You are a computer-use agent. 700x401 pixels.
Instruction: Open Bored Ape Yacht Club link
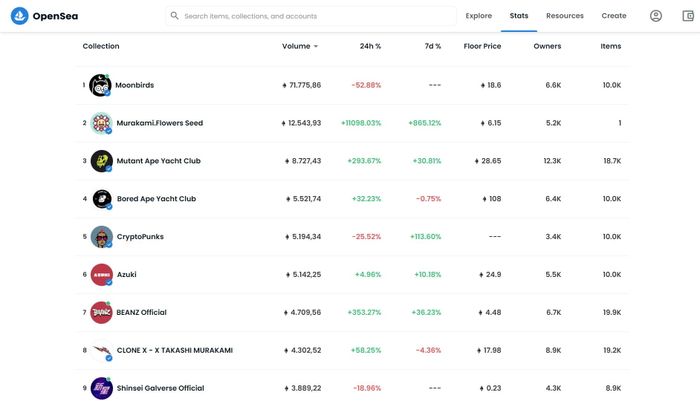click(x=156, y=199)
